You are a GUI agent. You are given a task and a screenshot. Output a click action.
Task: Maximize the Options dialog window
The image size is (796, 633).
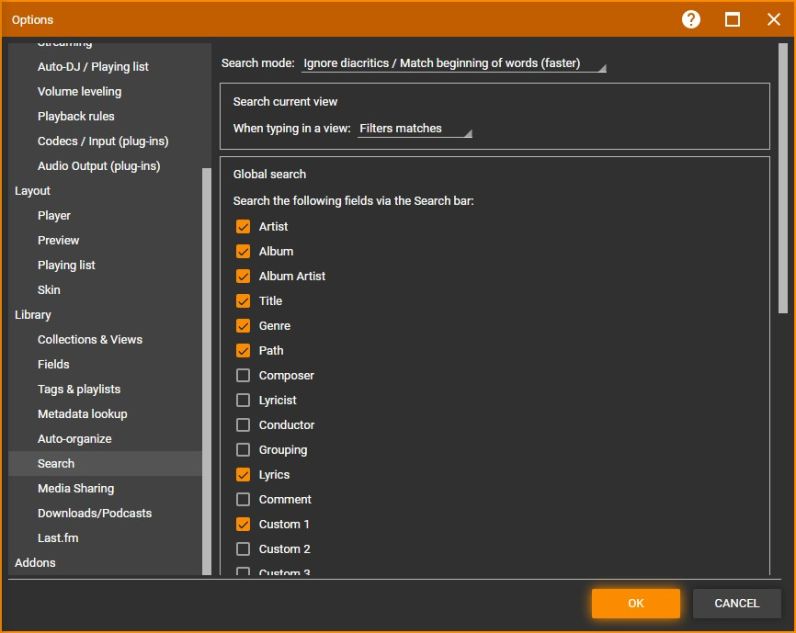tap(732, 20)
